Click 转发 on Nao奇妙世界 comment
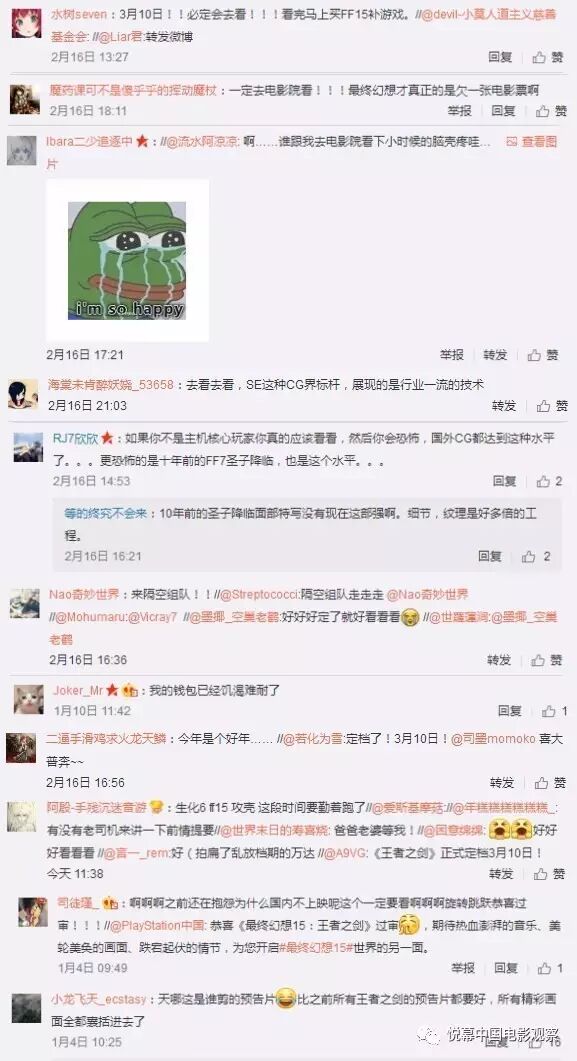 (x=499, y=660)
